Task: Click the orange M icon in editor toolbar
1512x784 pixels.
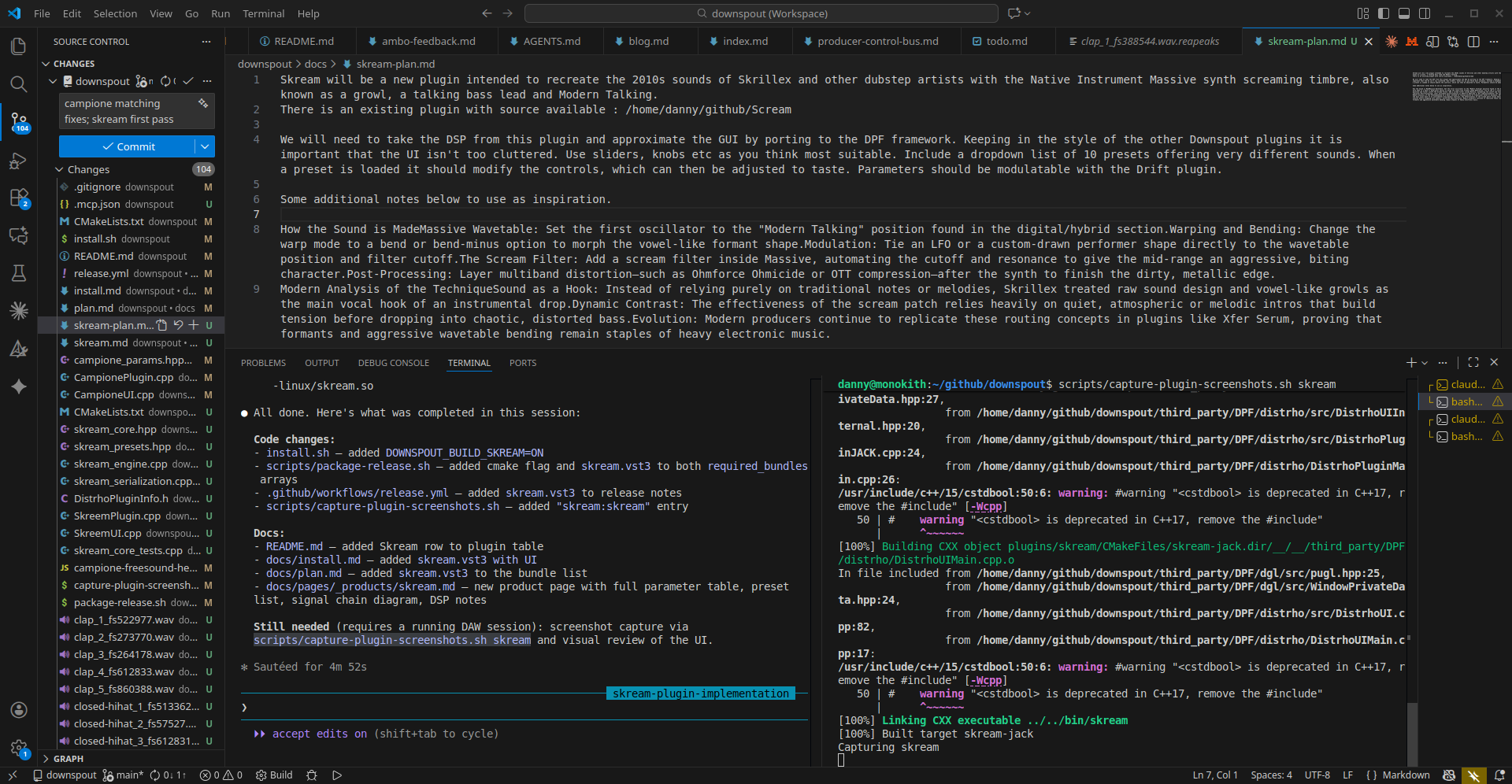Action: (x=1412, y=42)
